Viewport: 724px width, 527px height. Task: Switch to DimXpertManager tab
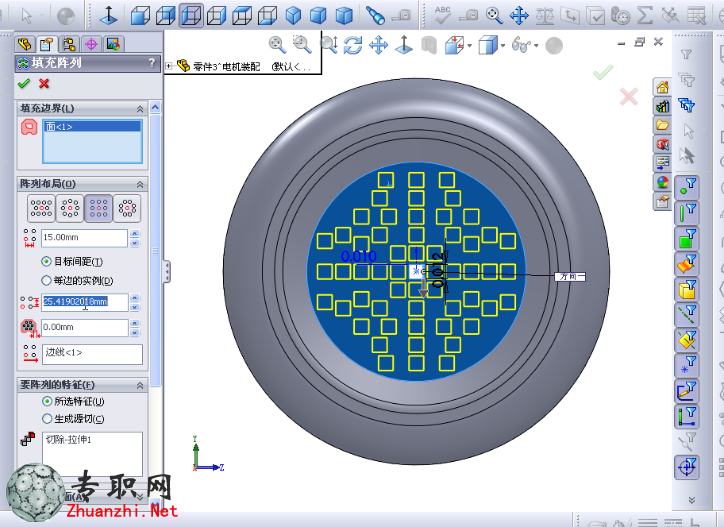[x=91, y=44]
